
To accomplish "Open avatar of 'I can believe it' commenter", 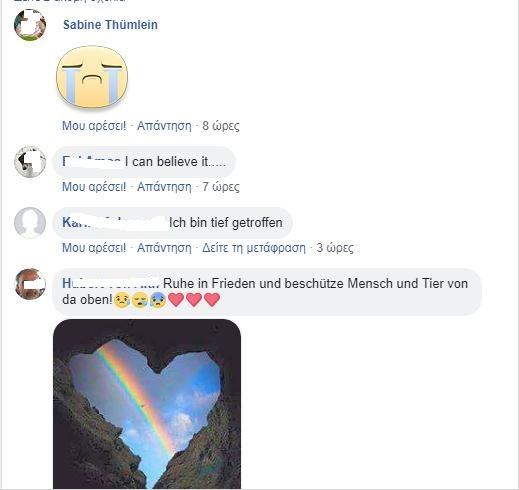I will [x=30, y=162].
